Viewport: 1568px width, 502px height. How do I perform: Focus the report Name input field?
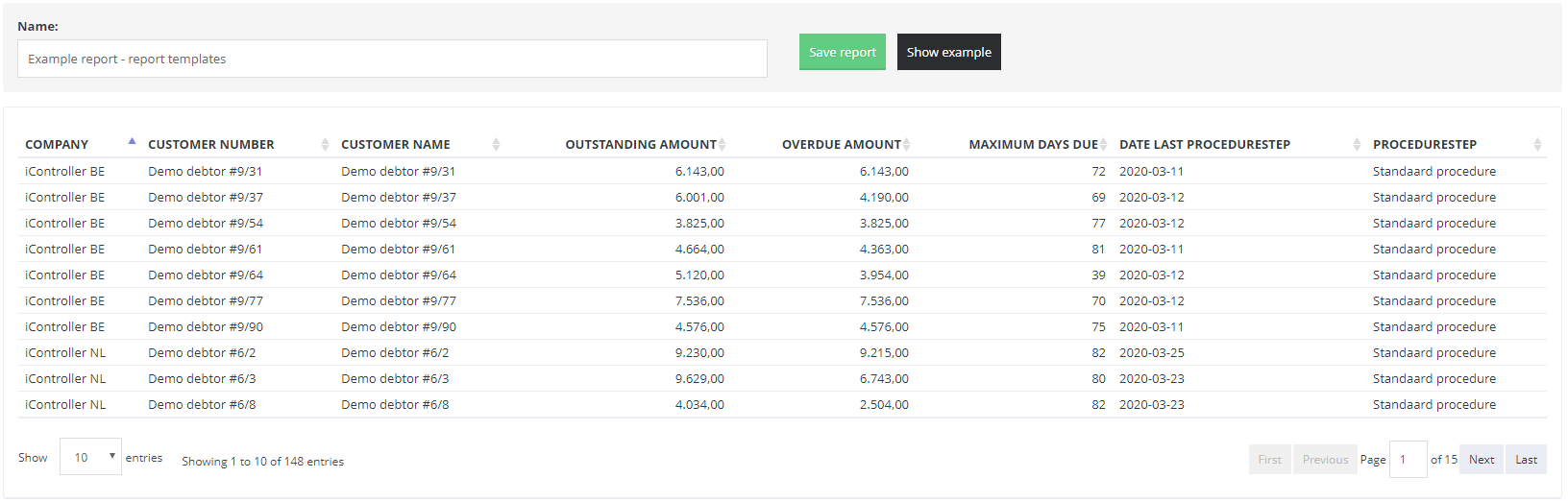(x=392, y=59)
